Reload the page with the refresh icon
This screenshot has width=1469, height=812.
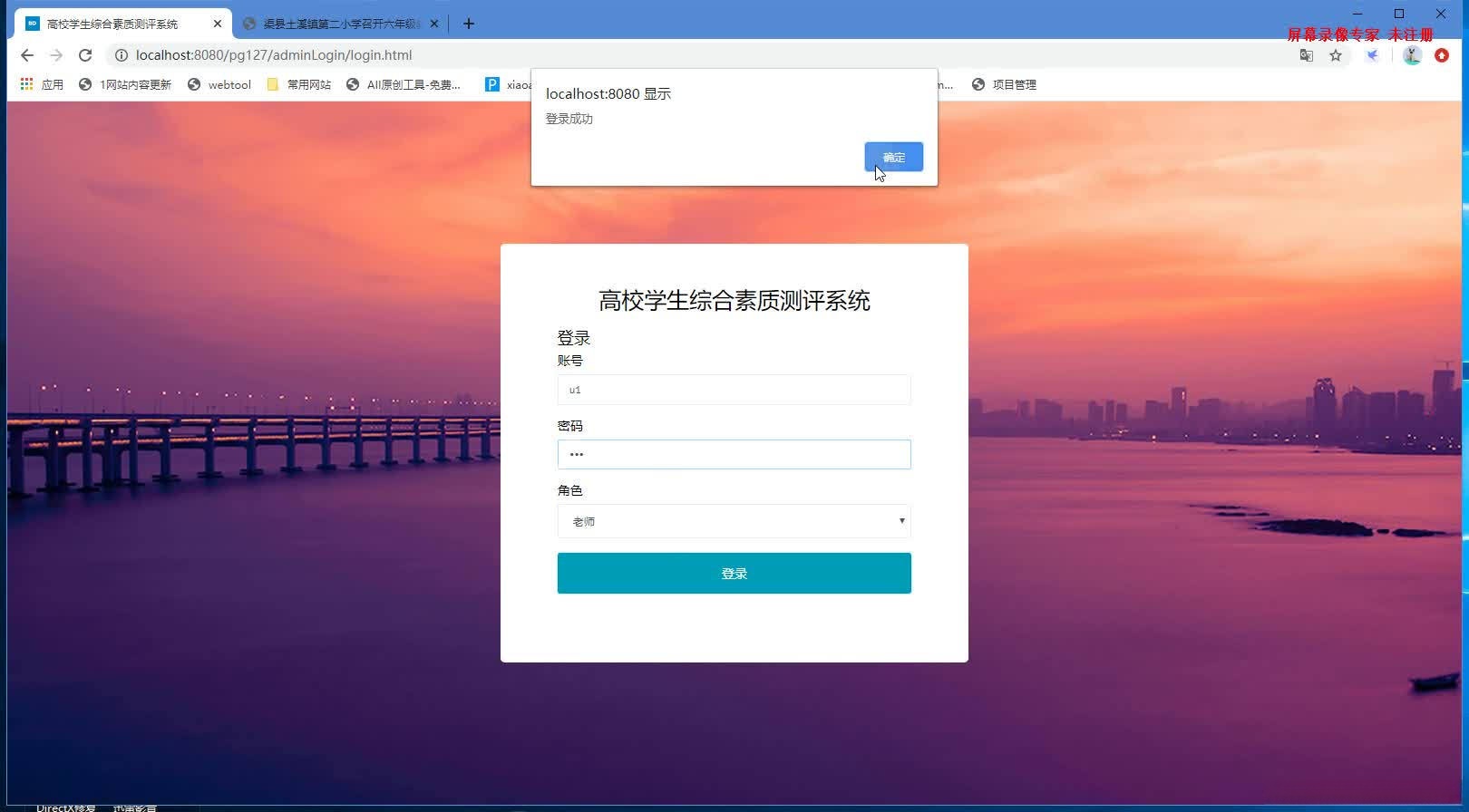(x=85, y=55)
